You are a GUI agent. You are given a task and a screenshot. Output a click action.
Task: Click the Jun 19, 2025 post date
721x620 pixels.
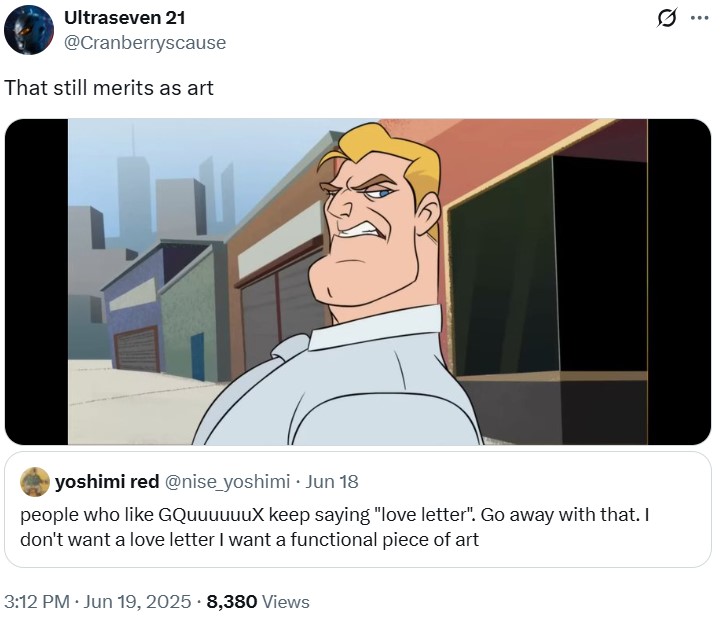tap(140, 602)
